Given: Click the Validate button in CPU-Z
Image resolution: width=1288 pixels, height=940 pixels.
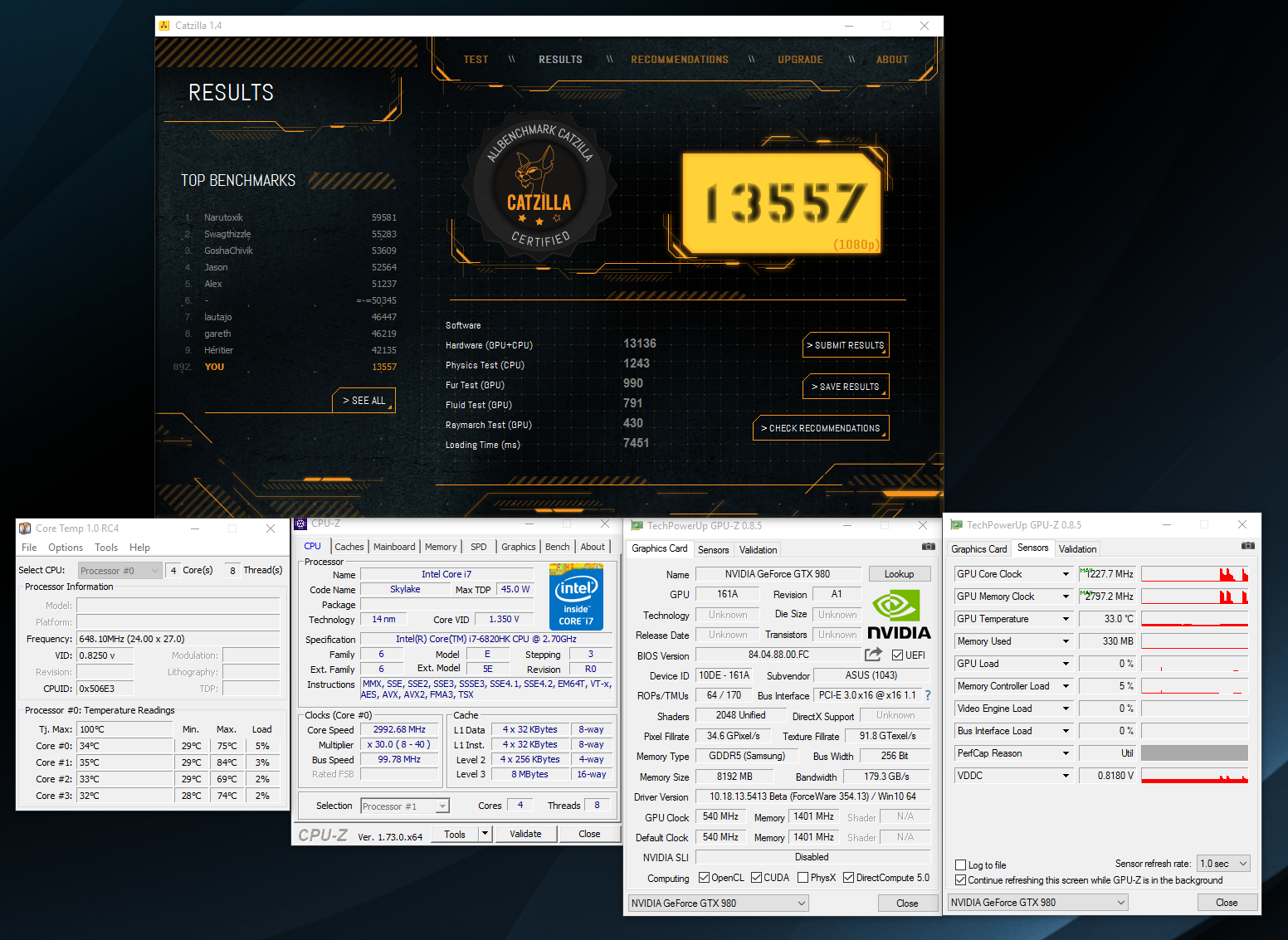Looking at the screenshot, I should 525,834.
